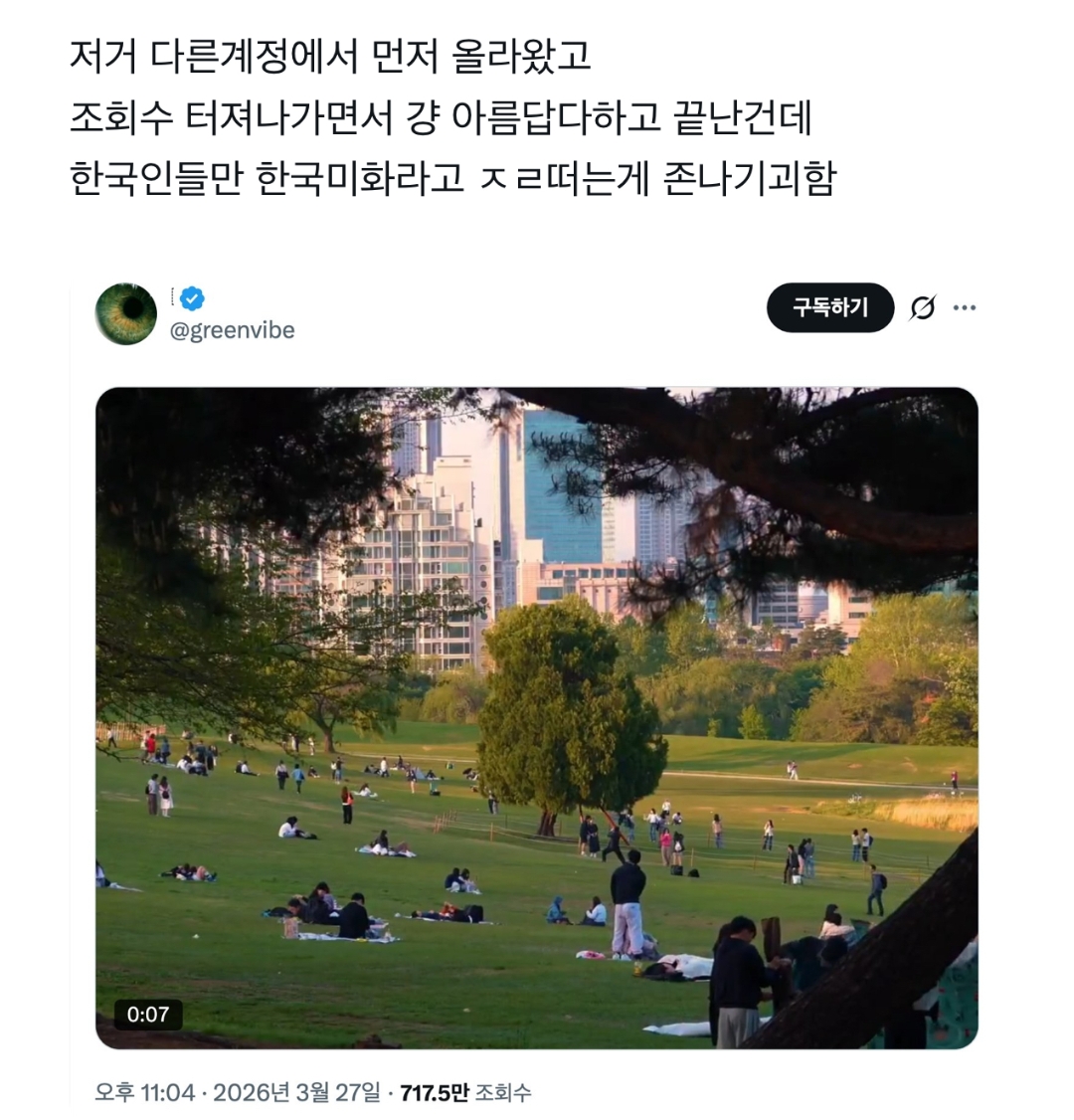Click the 구독하기 subscribe button

(830, 308)
